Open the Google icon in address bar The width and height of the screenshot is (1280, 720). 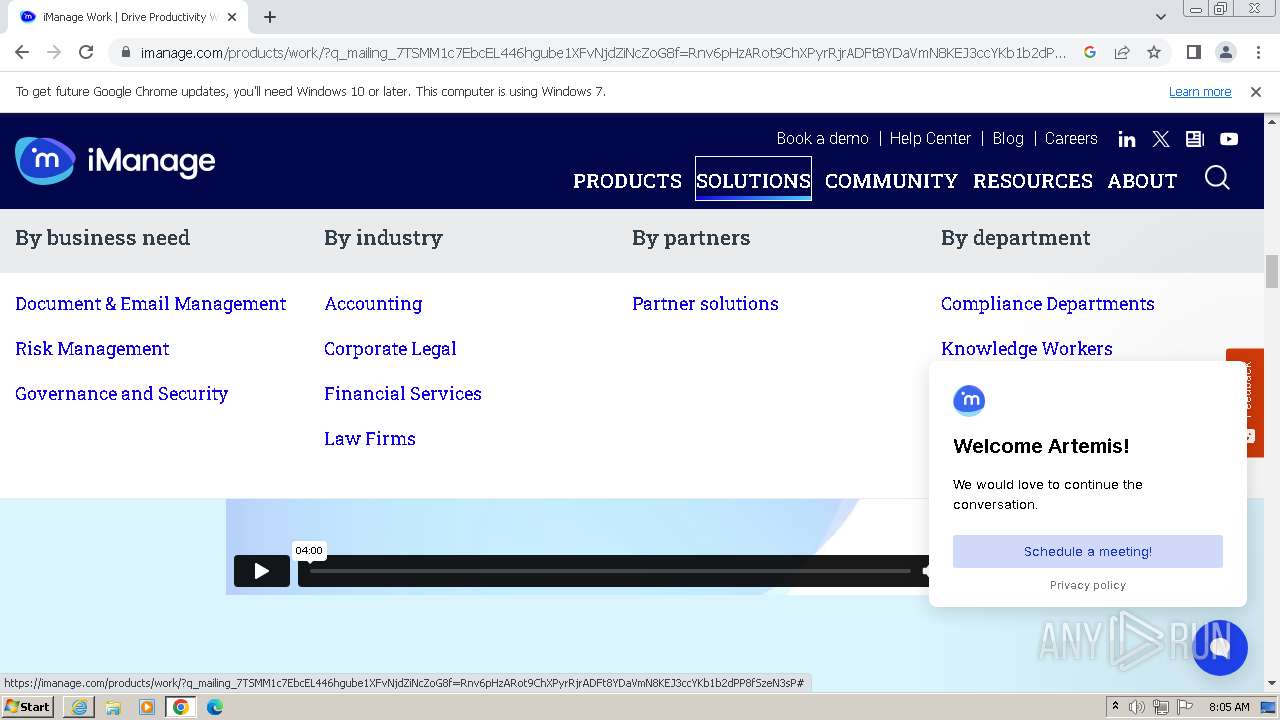click(1090, 52)
